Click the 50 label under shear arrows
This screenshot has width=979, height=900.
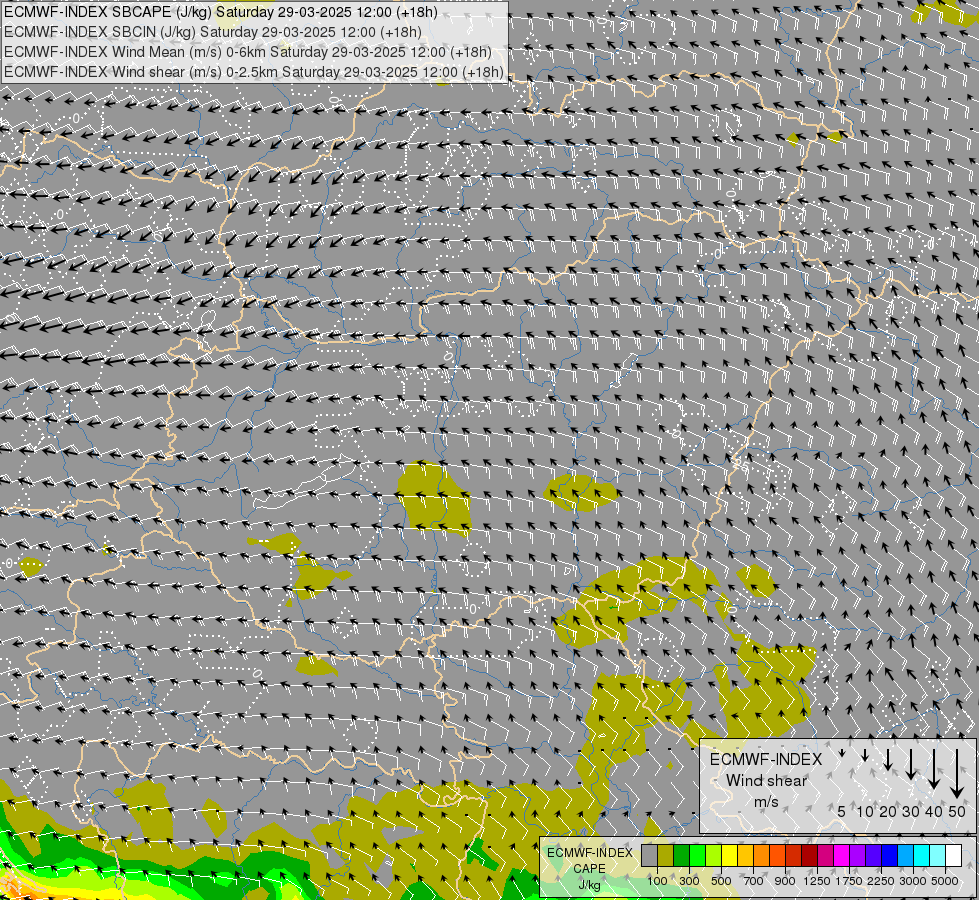click(x=957, y=811)
